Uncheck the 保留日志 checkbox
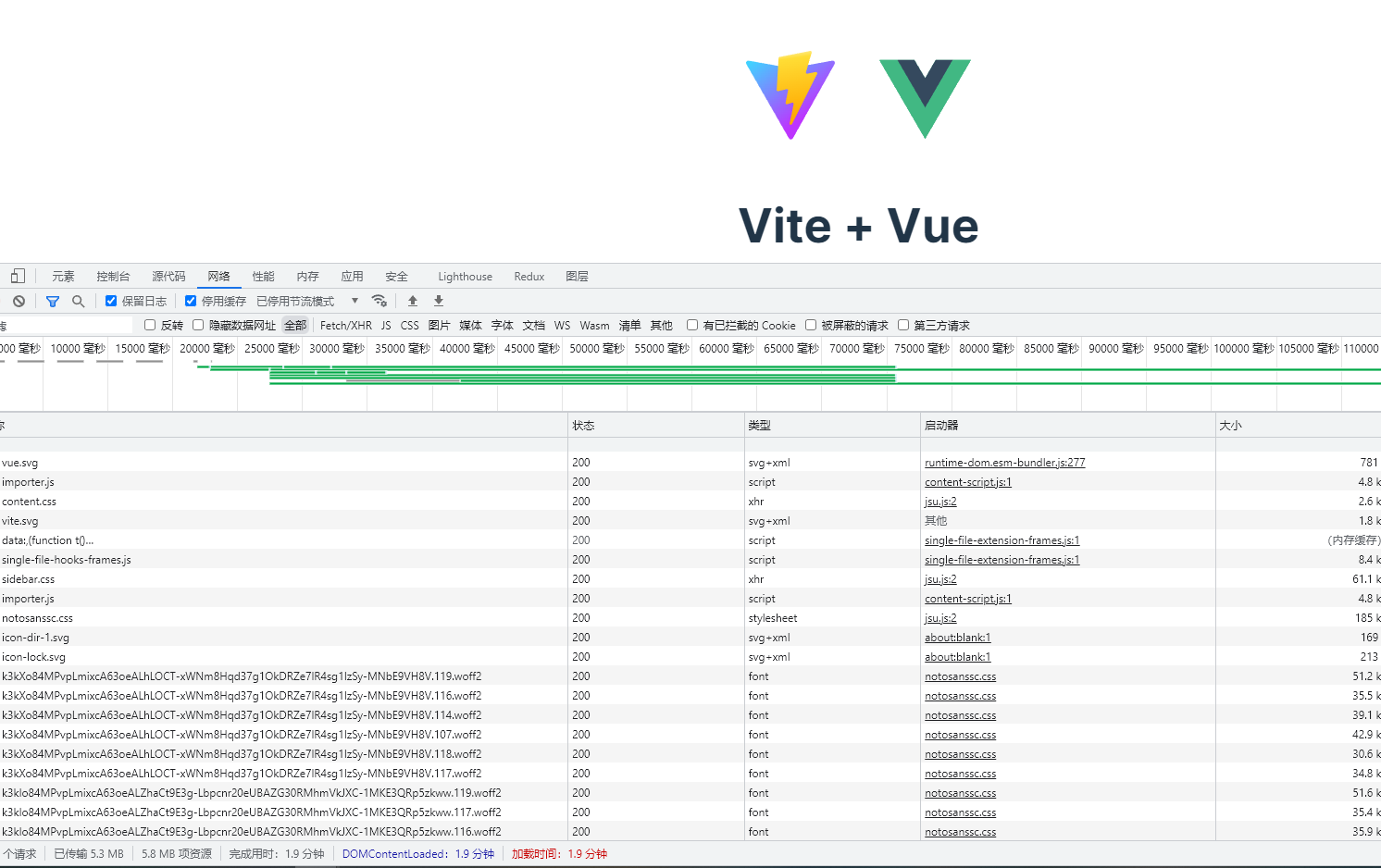The image size is (1381, 868). point(111,301)
